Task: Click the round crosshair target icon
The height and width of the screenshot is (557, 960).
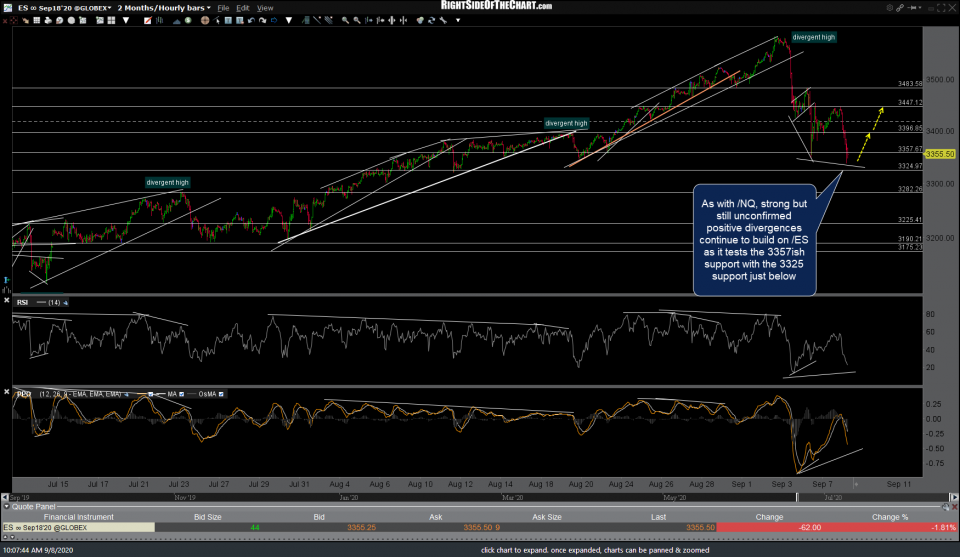Action: click(205, 20)
